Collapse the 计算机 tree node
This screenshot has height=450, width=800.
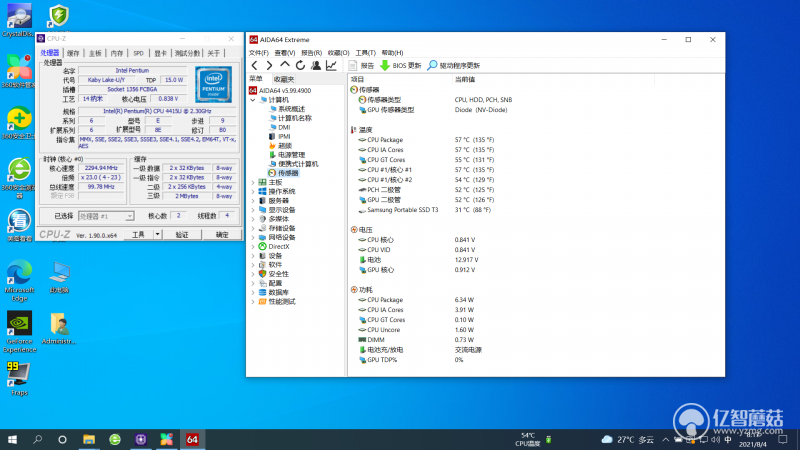point(253,100)
